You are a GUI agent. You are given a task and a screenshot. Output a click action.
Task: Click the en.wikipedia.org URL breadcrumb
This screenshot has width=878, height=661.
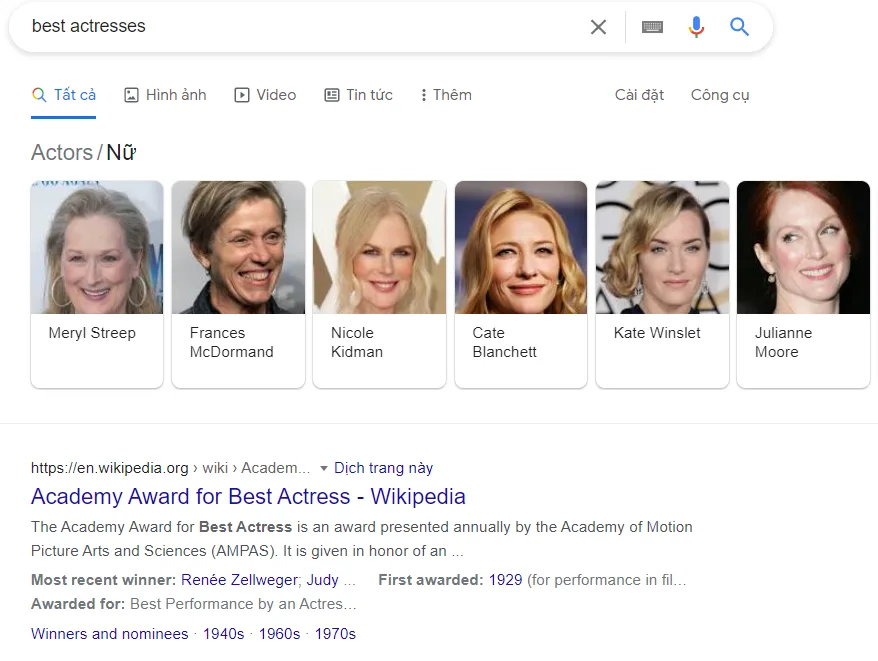coord(170,468)
